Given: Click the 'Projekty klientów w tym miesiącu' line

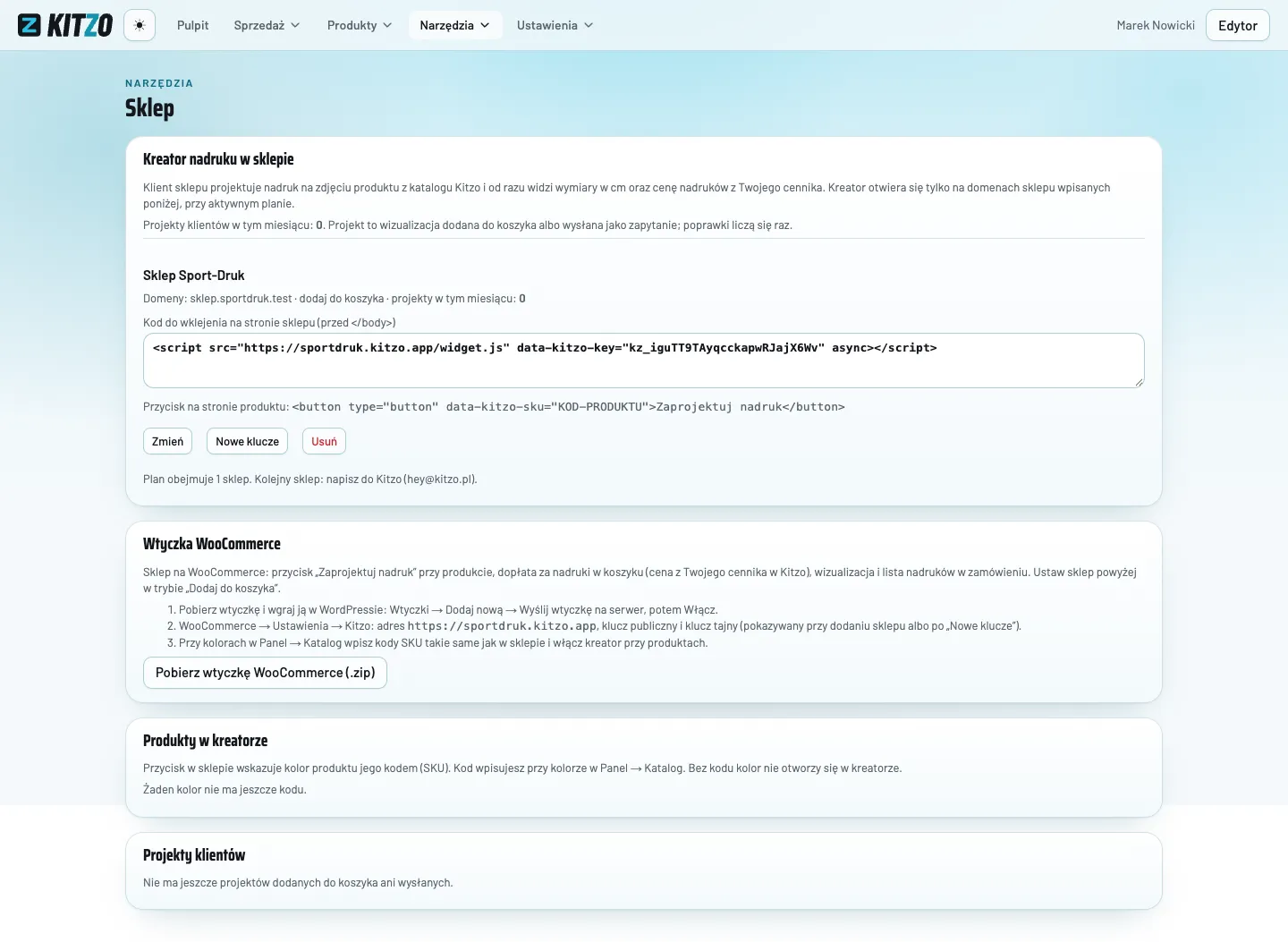Looking at the screenshot, I should [468, 225].
